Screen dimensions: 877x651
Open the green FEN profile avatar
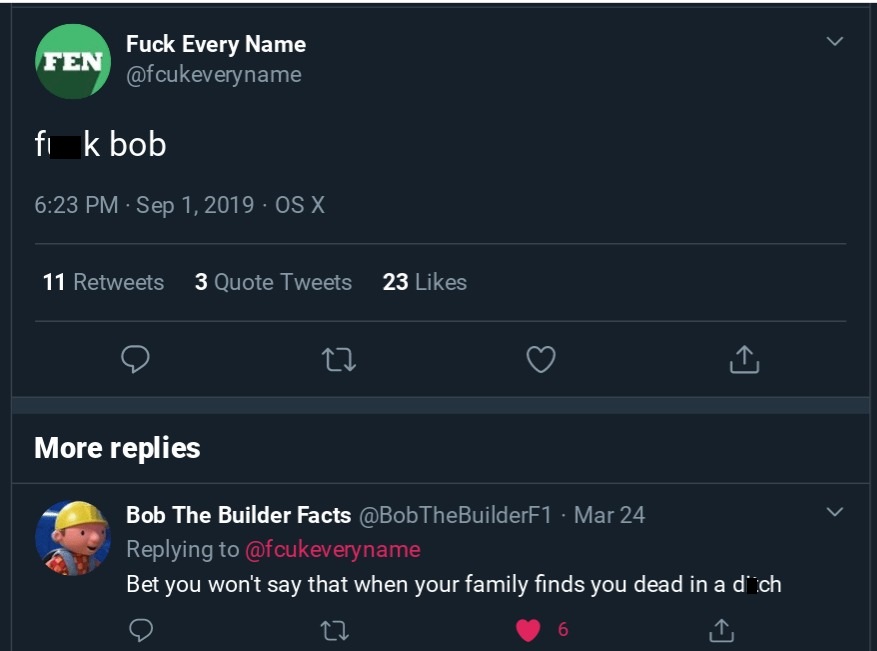click(x=73, y=61)
